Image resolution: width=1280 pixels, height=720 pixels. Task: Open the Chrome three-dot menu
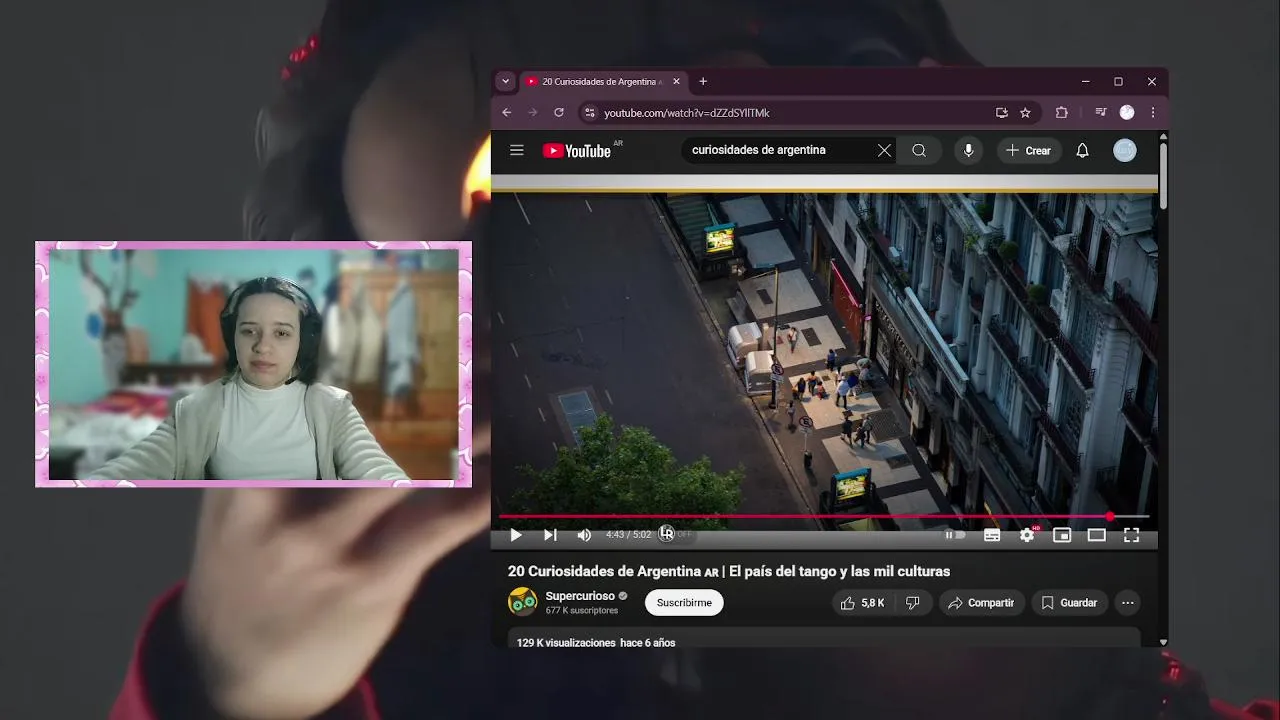pyautogui.click(x=1152, y=113)
